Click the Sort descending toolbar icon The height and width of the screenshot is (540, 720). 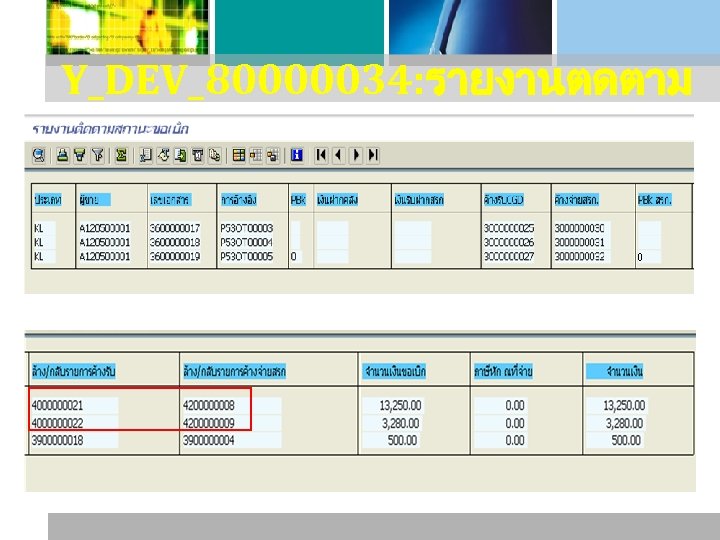pyautogui.click(x=80, y=155)
